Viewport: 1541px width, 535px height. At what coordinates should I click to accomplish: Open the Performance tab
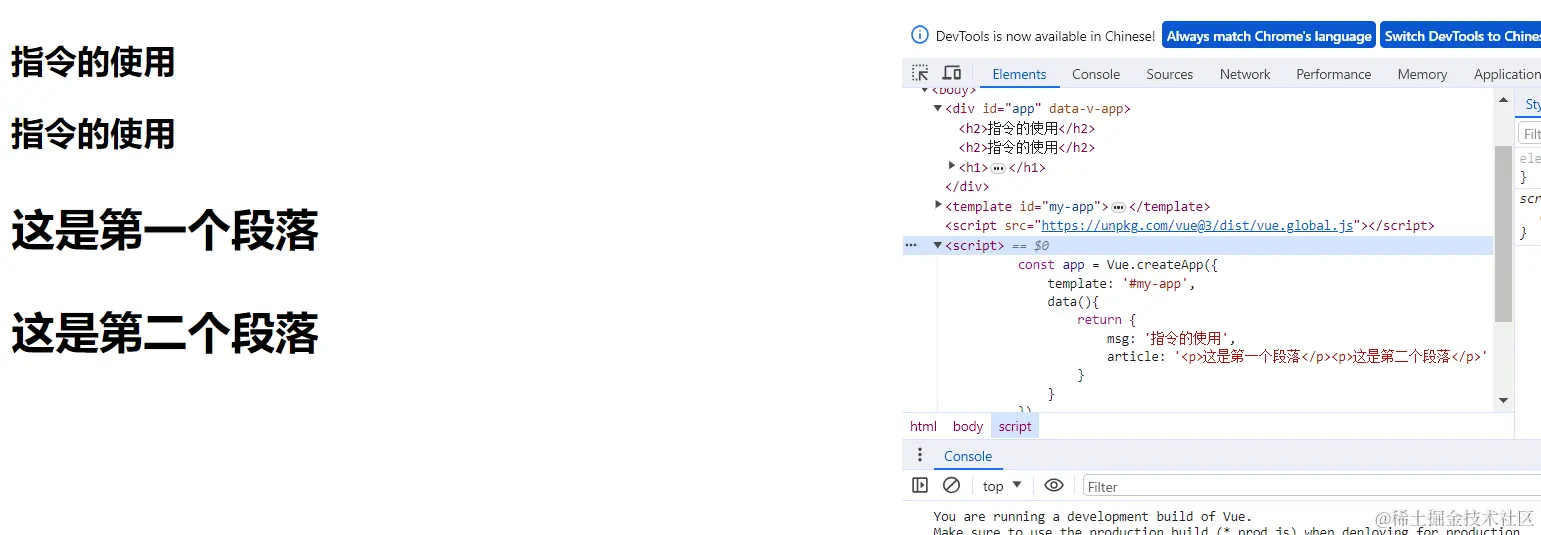pos(1334,74)
